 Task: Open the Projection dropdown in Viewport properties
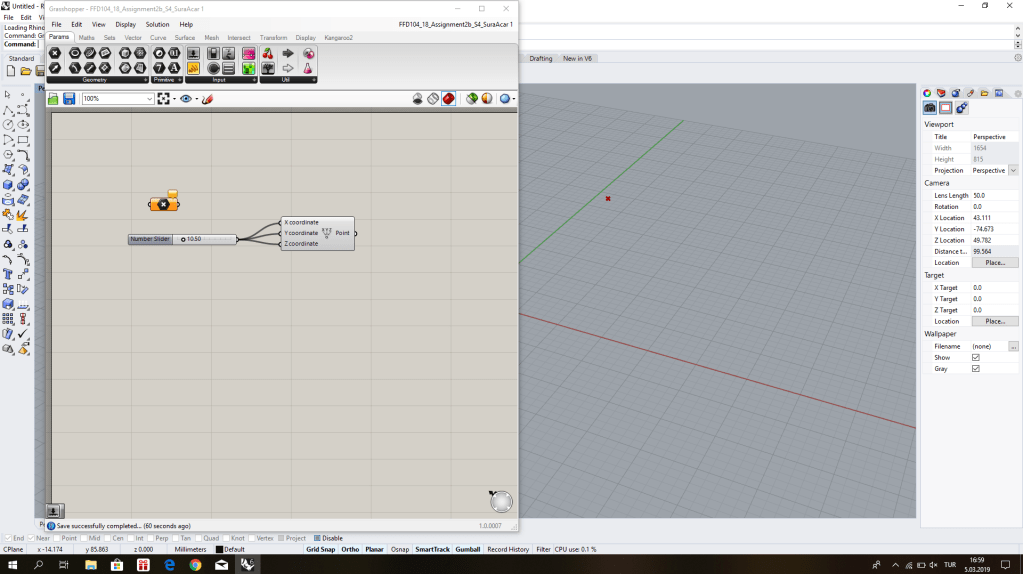click(x=1013, y=171)
